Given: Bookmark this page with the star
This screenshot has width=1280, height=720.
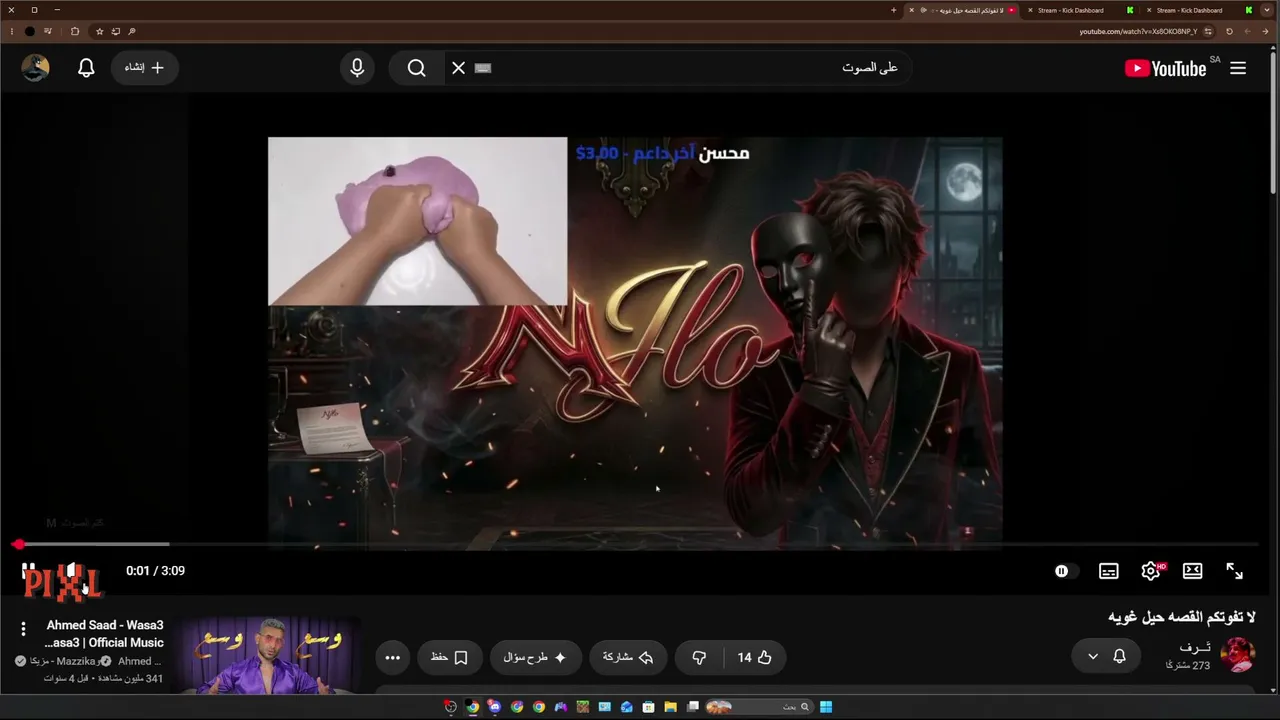Looking at the screenshot, I should click(99, 31).
